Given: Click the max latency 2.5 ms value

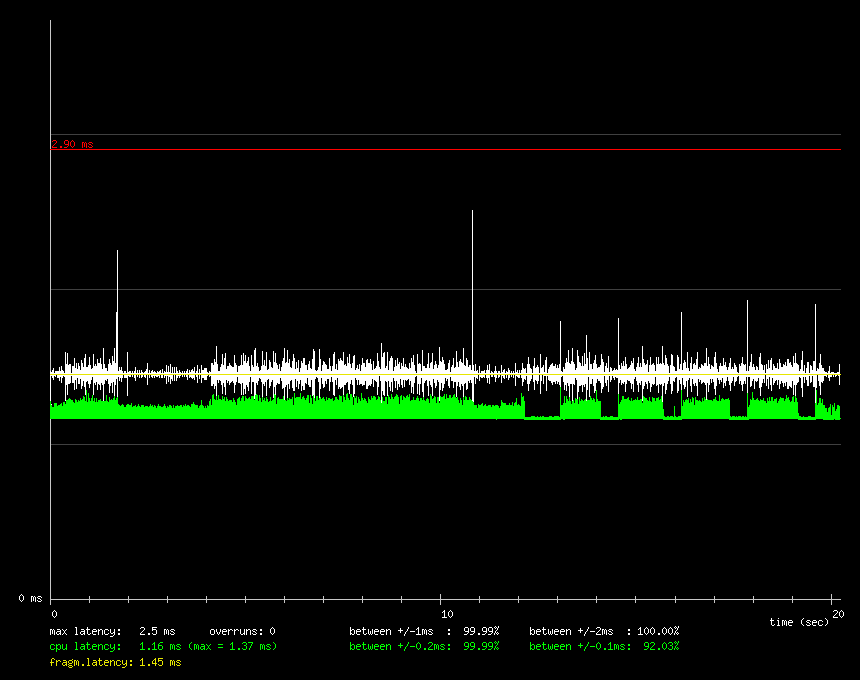Looking at the screenshot, I should (157, 631).
